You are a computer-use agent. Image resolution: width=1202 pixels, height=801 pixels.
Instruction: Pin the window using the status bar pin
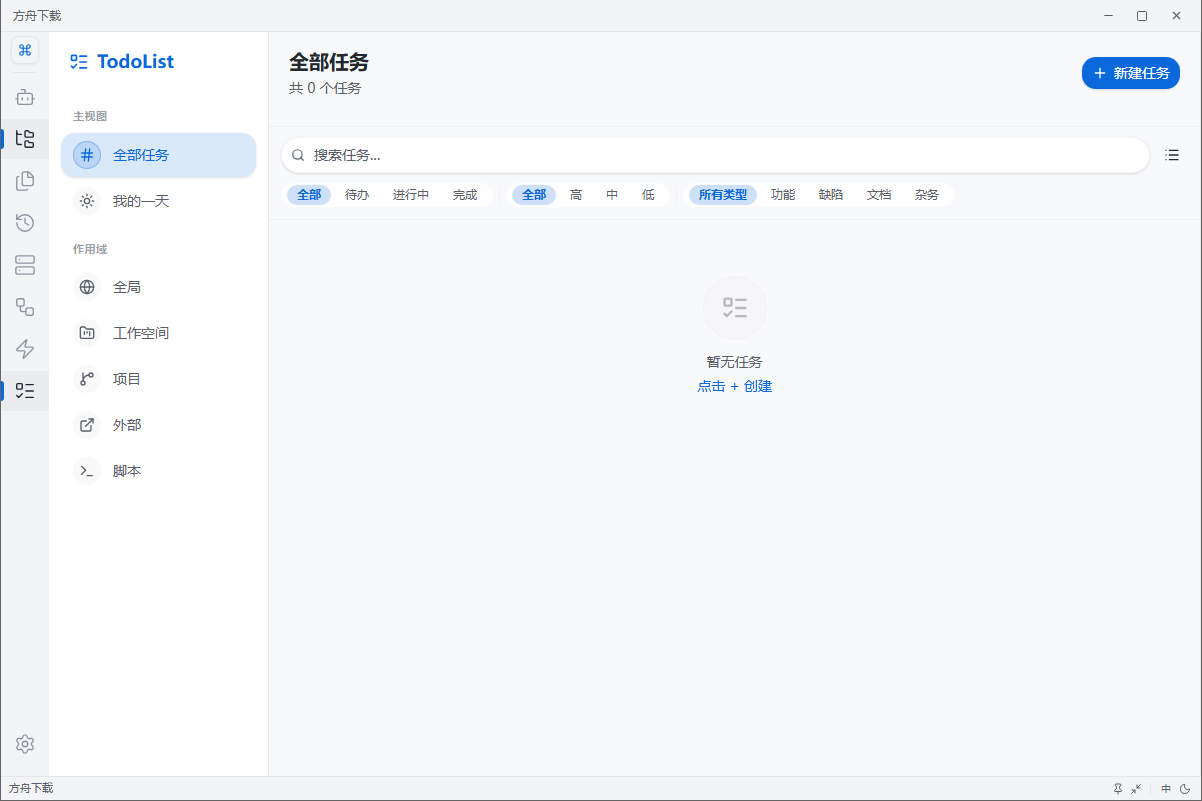click(x=1117, y=788)
